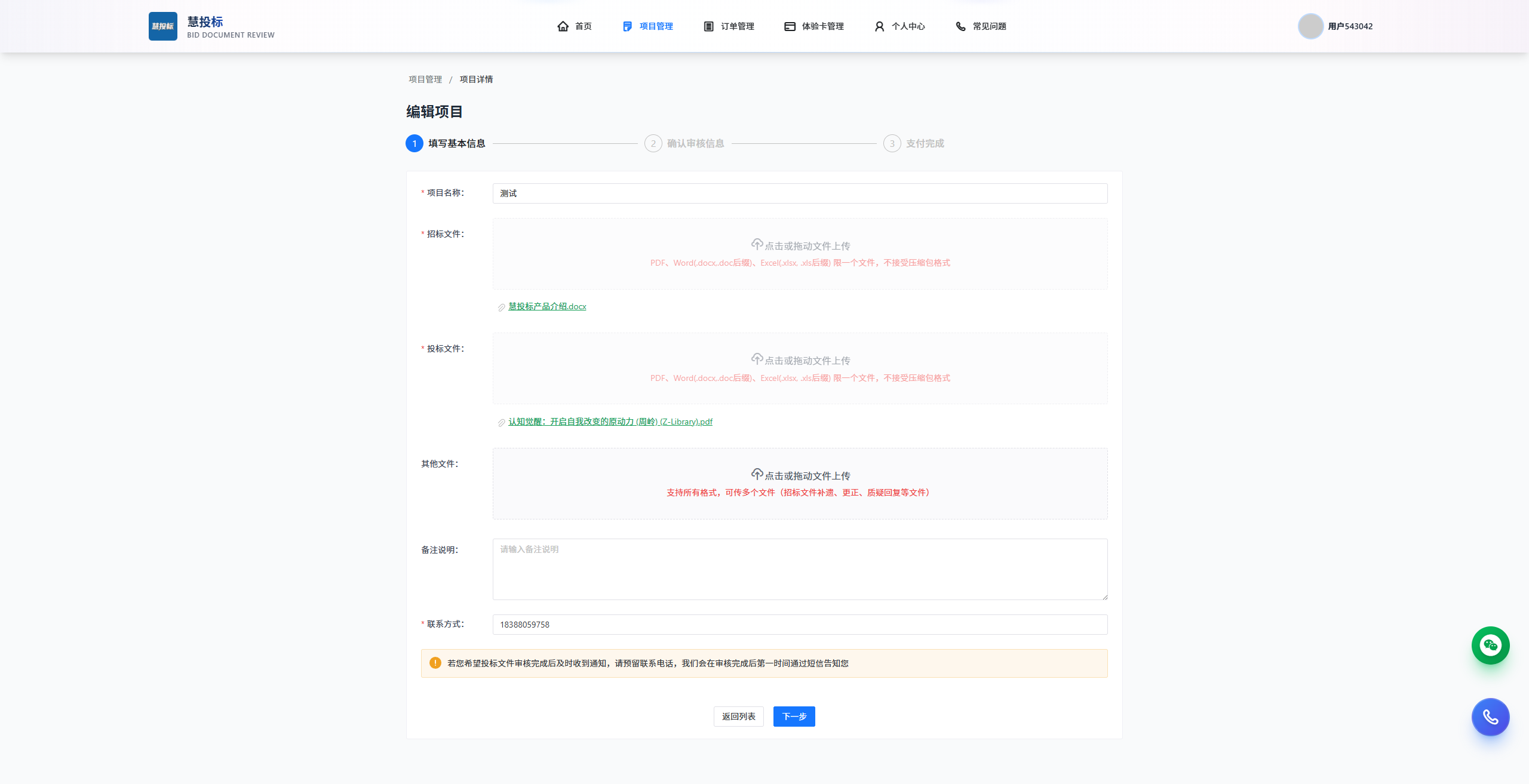The height and width of the screenshot is (784, 1529).
Task: Click the 慧投标 logo icon
Action: click(x=162, y=26)
